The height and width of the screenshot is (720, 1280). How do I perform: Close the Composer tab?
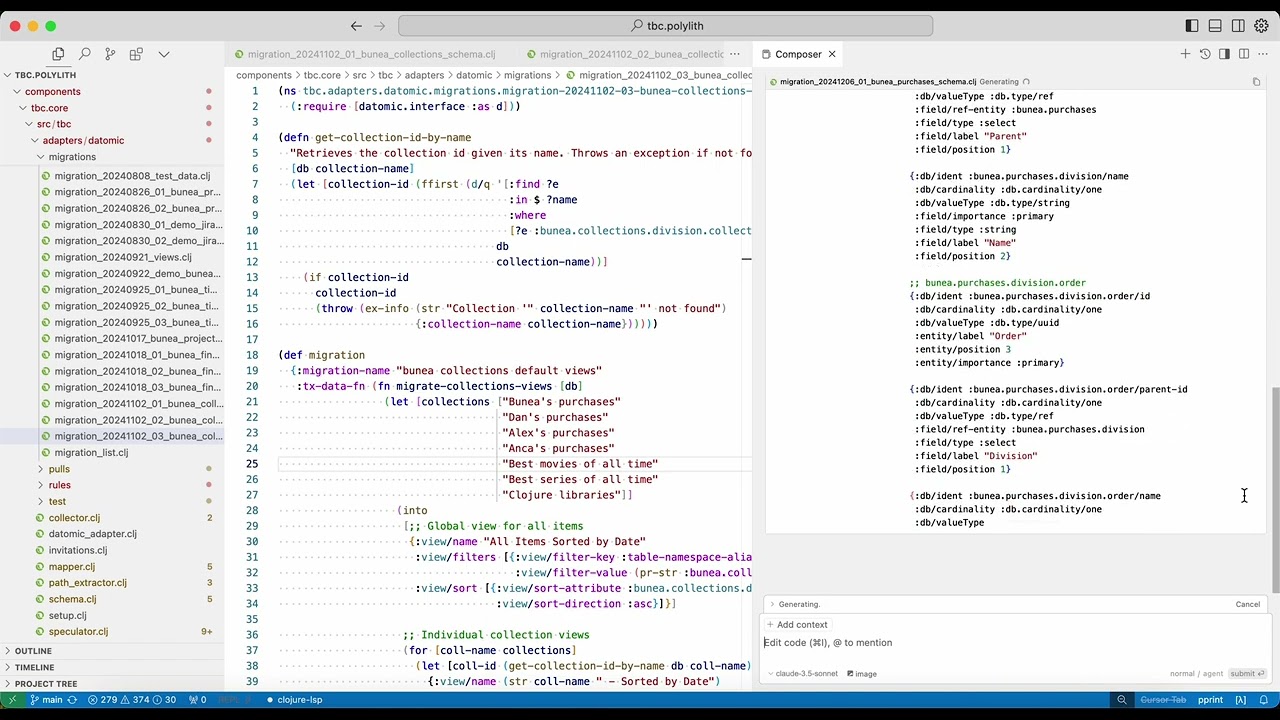(x=831, y=54)
